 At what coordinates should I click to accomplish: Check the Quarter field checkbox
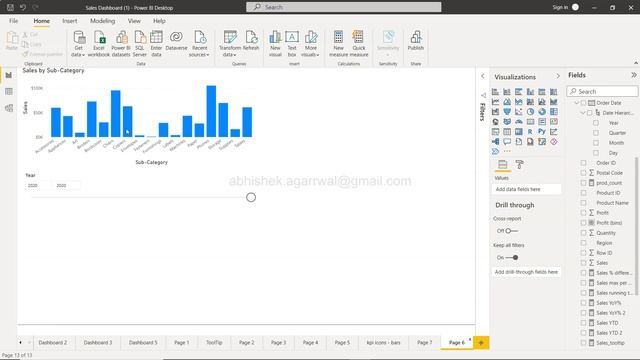tap(596, 133)
